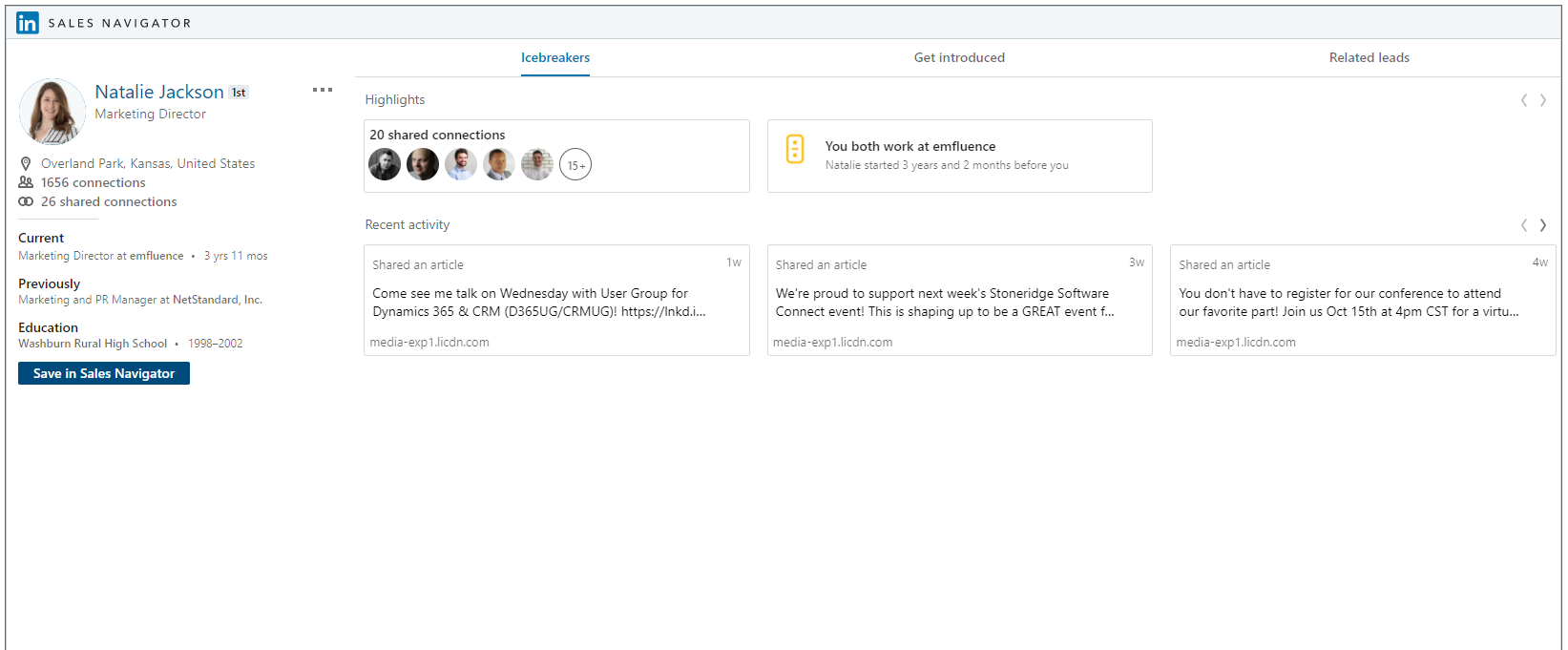Click the location pin icon
This screenshot has height=650, width=1568.
pos(26,164)
